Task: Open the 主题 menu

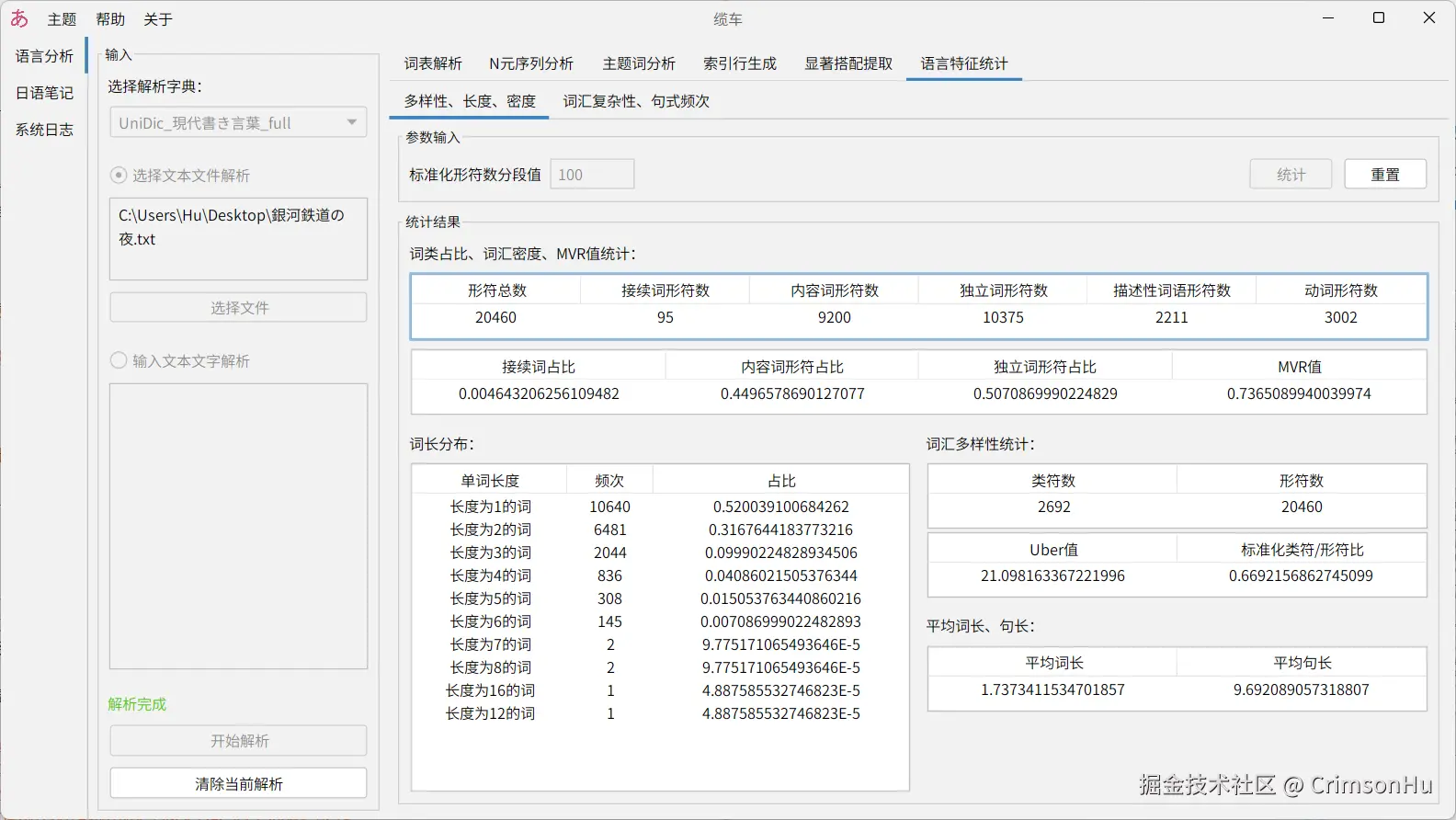Action: click(62, 19)
